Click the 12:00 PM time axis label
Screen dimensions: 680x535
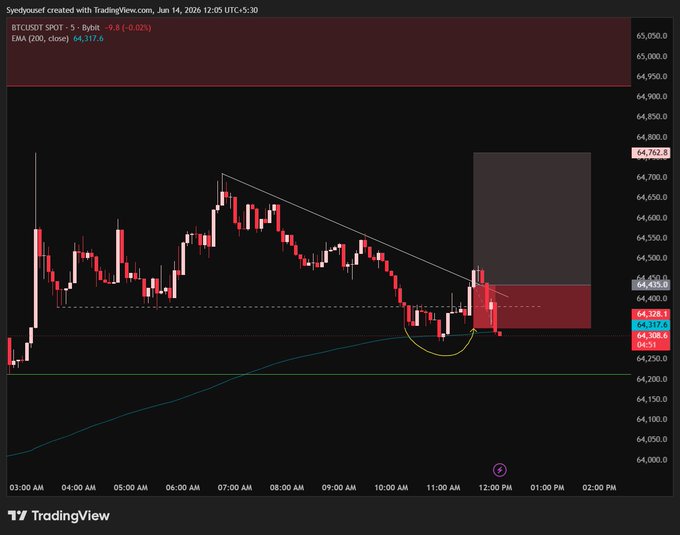(495, 487)
